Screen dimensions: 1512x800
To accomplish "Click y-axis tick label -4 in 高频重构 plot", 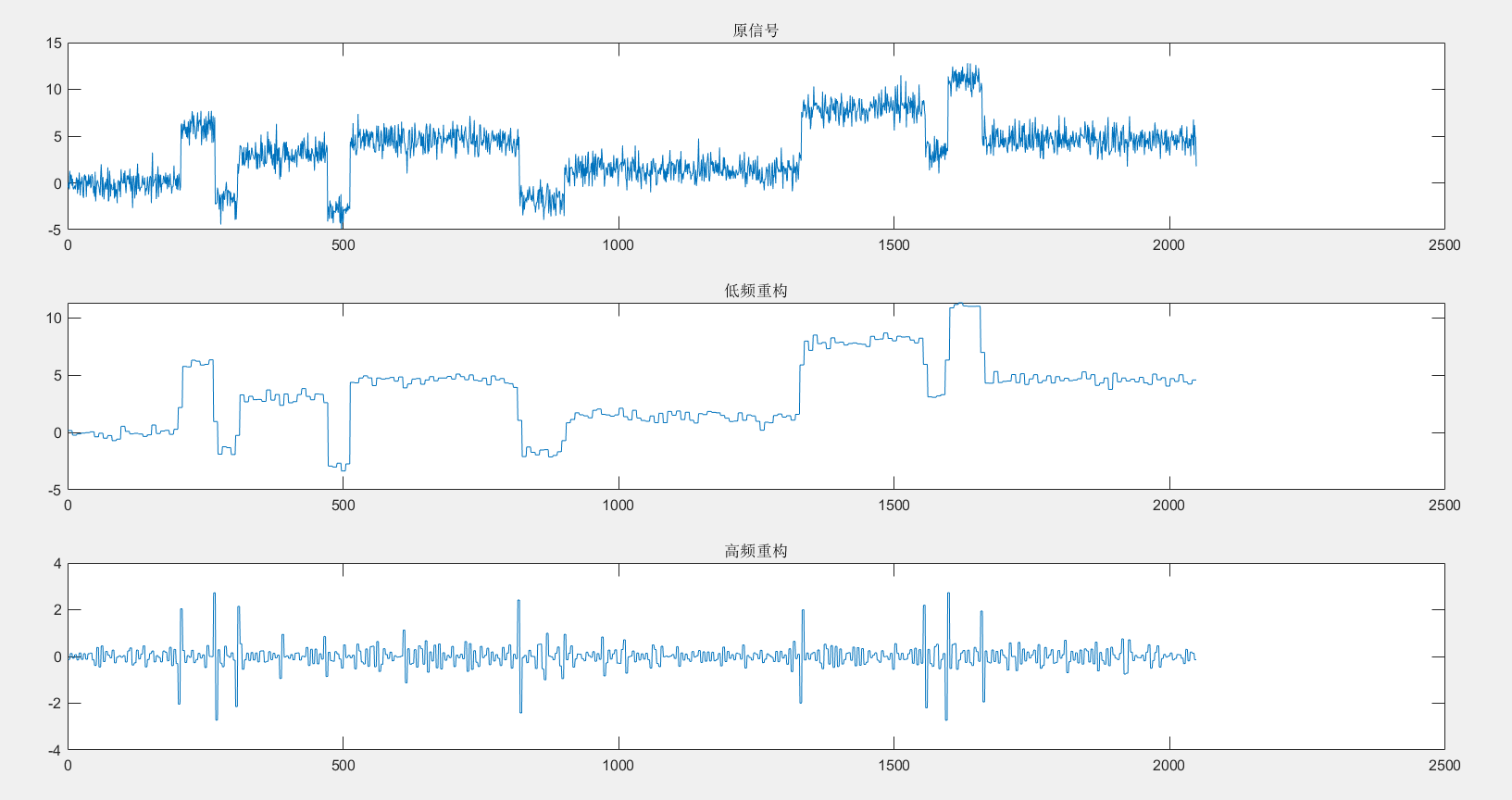I will click(x=56, y=750).
